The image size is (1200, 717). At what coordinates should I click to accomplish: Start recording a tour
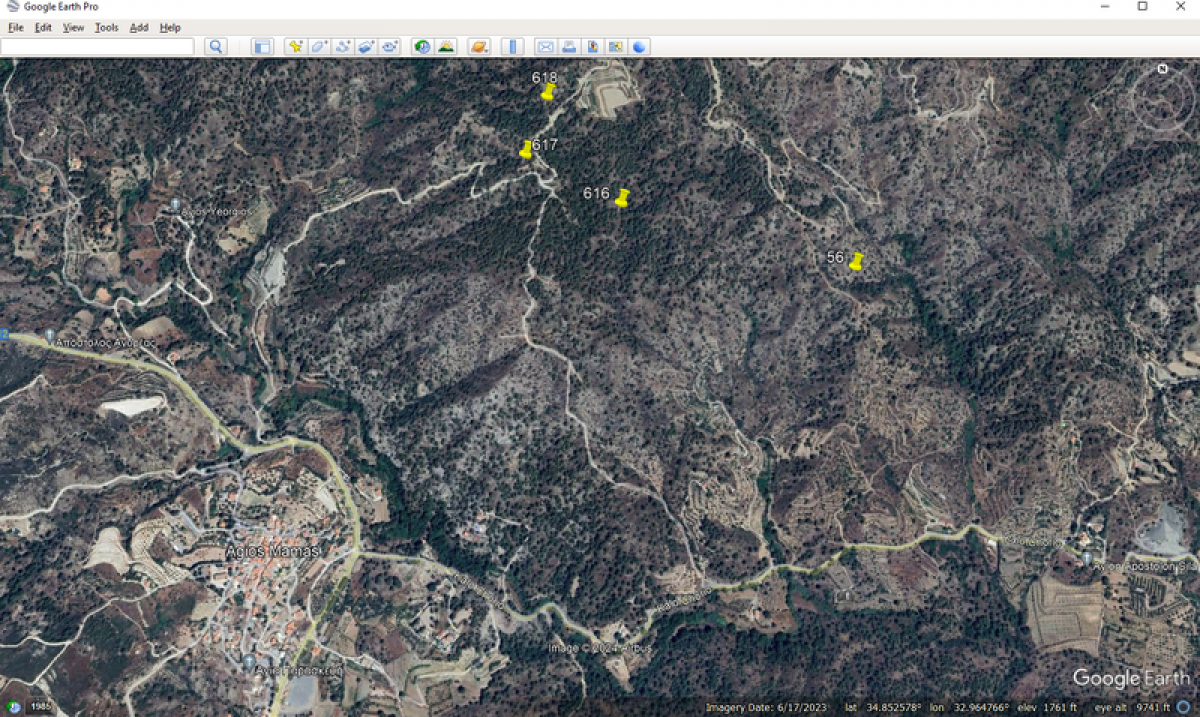390,46
